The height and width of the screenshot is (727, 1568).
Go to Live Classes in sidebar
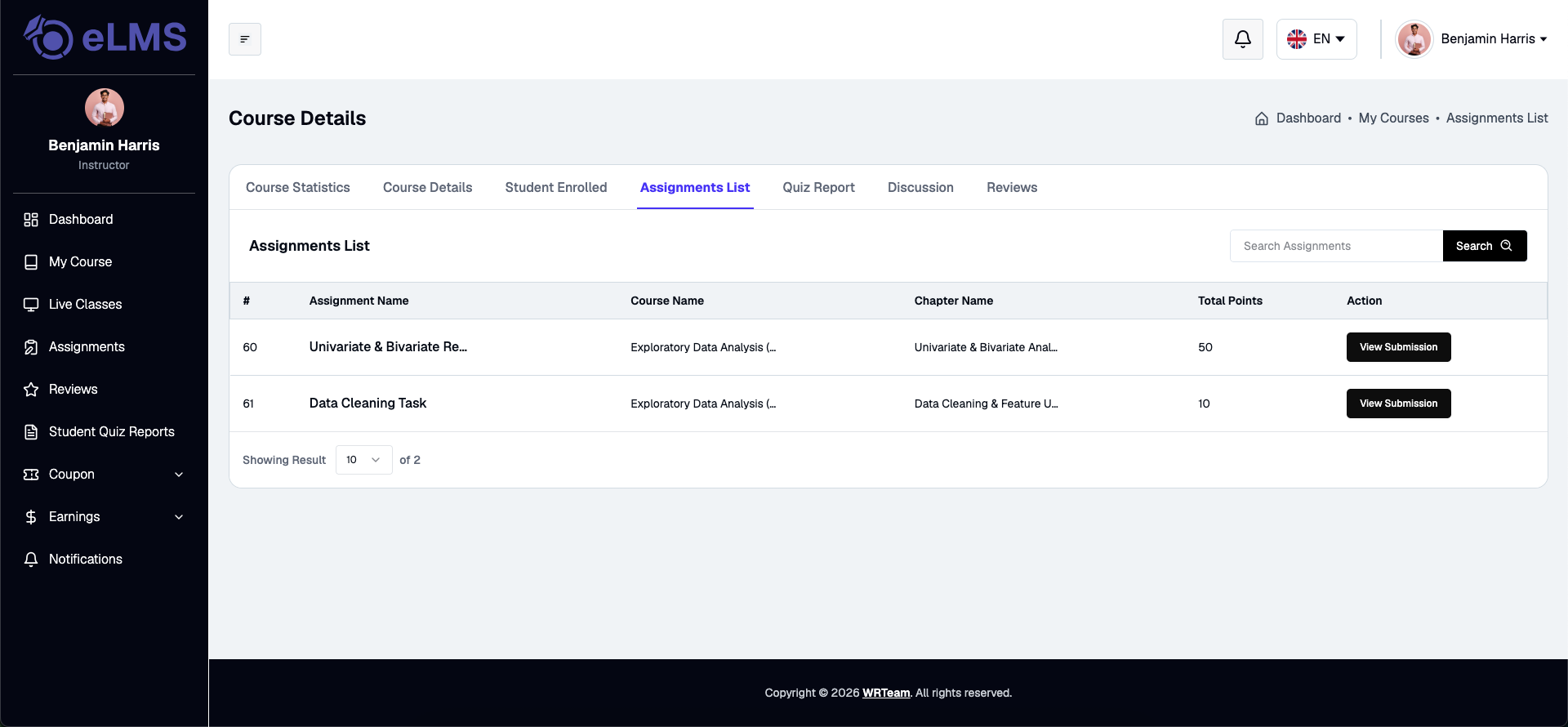[x=85, y=305]
